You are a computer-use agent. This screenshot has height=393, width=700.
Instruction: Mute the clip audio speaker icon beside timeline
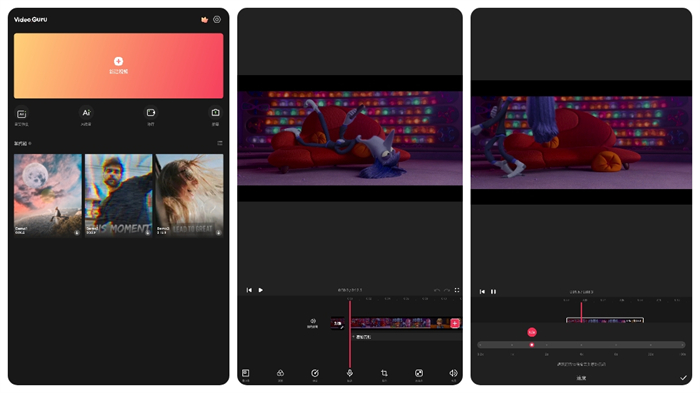312,323
